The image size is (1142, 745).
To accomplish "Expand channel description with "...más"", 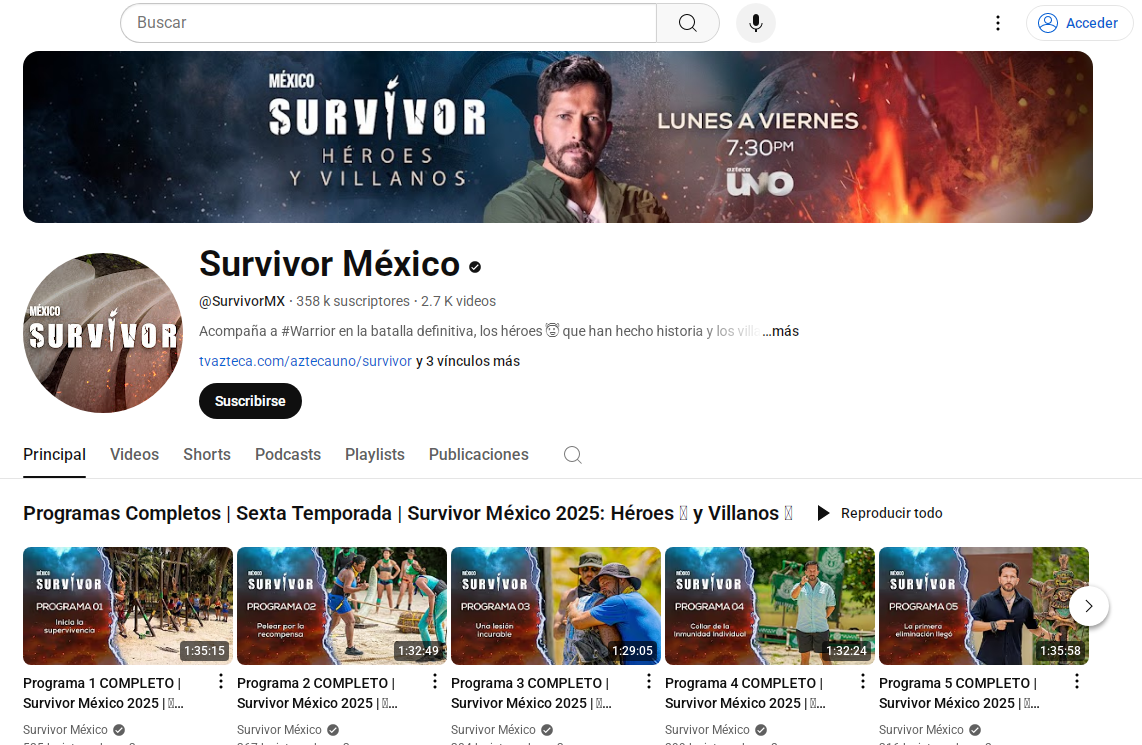I will click(781, 331).
